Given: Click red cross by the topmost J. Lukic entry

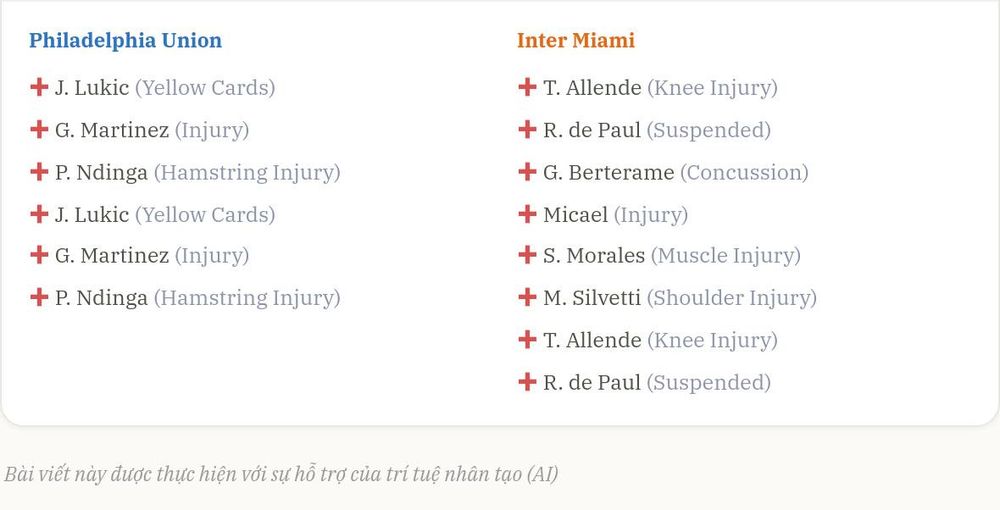Looking at the screenshot, I should click(x=39, y=87).
